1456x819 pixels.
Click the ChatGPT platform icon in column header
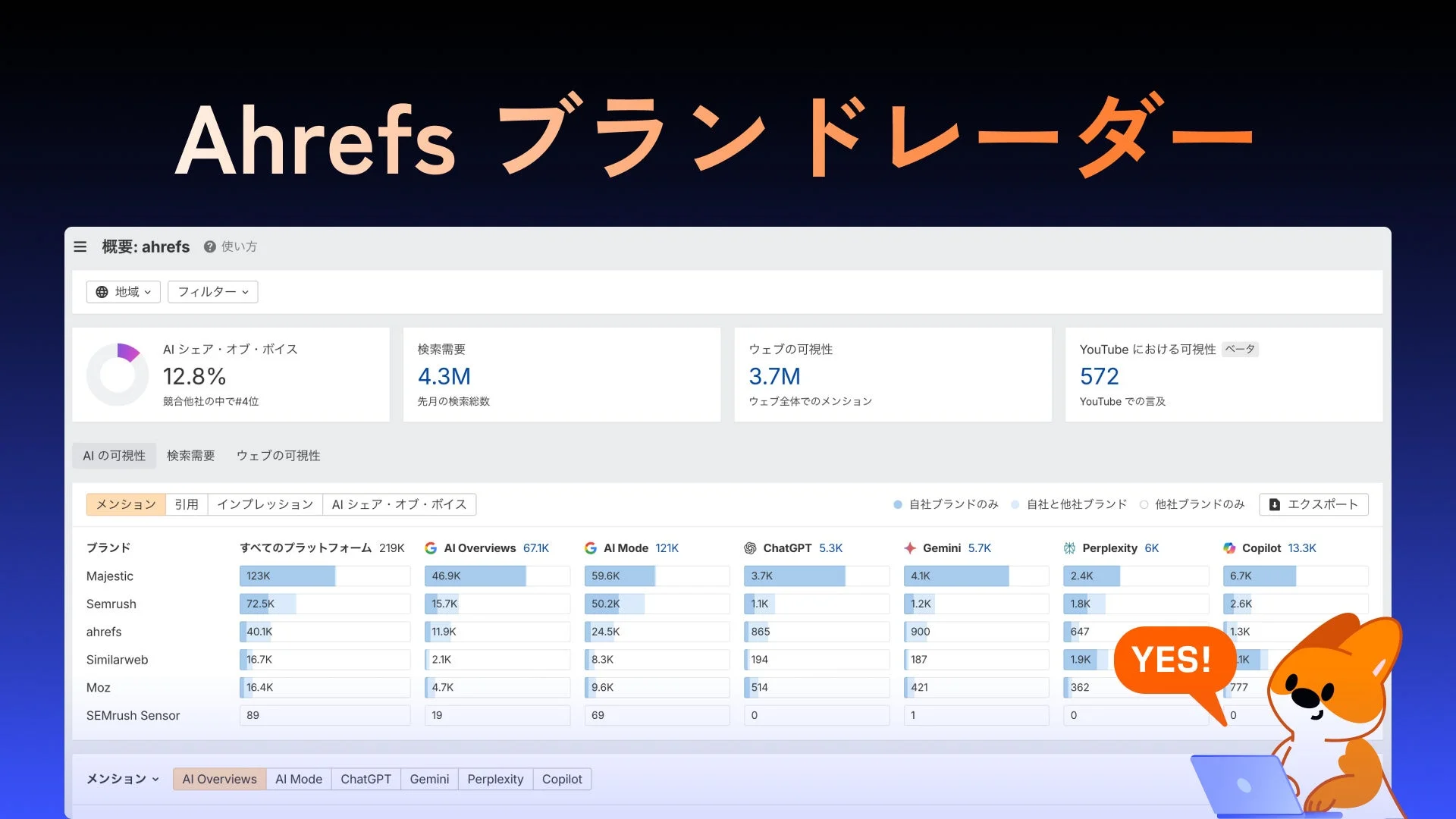[752, 548]
